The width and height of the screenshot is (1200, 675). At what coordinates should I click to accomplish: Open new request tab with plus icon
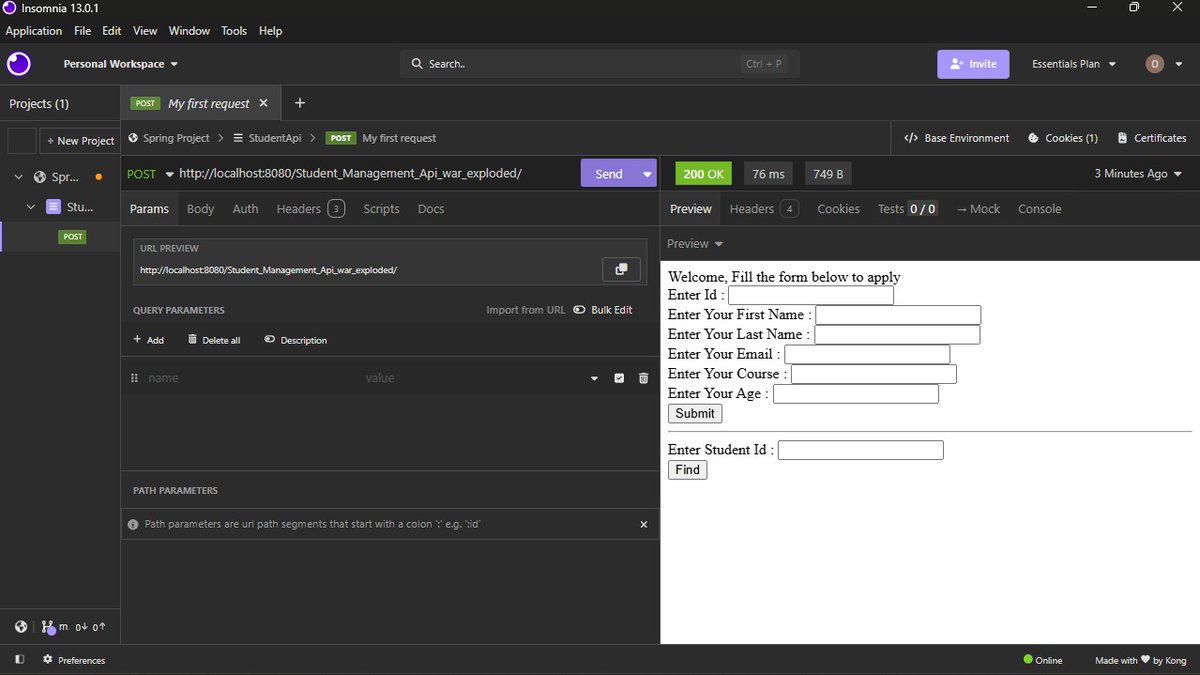(x=300, y=103)
